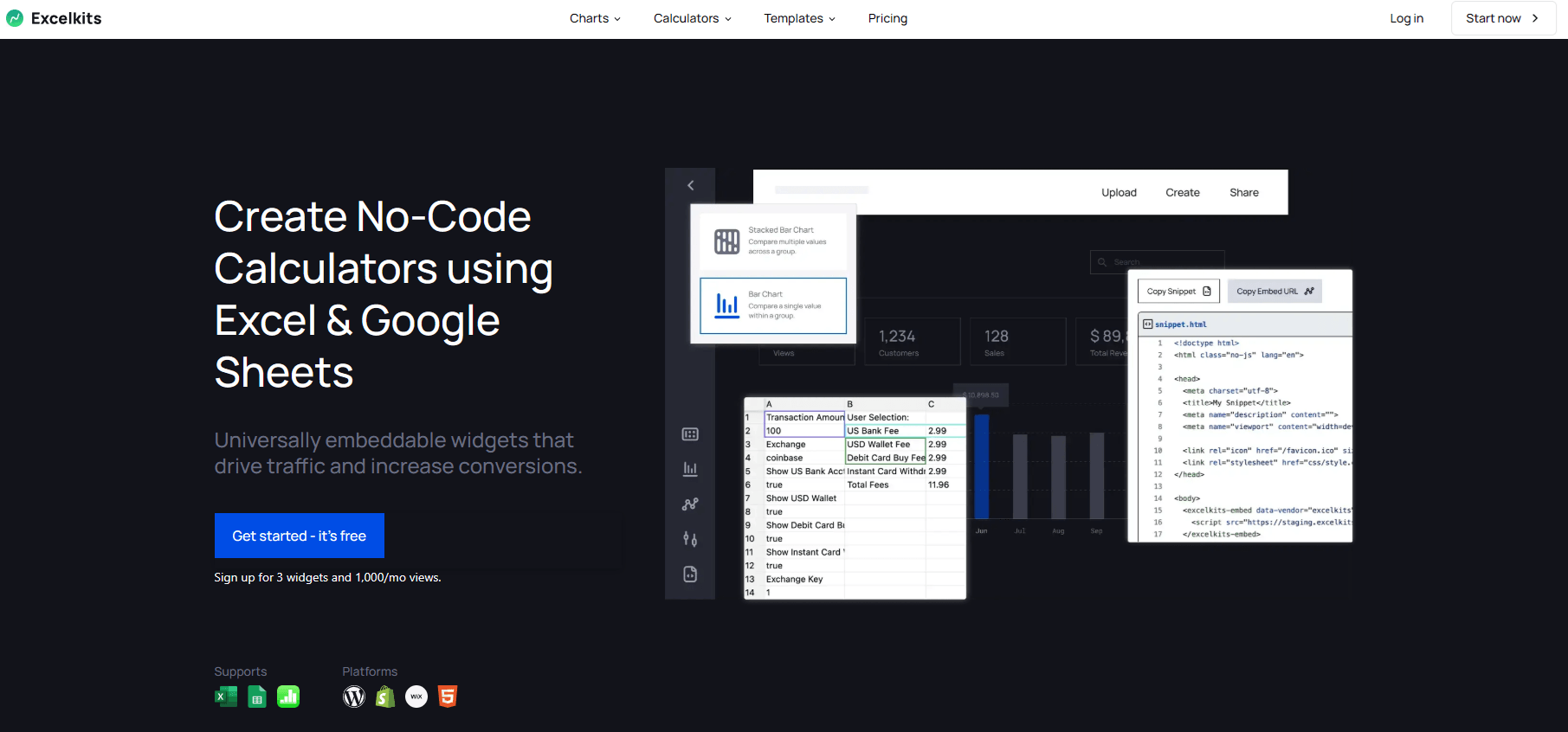Click the blue Bar Chart icon
1568x732 pixels.
point(726,305)
